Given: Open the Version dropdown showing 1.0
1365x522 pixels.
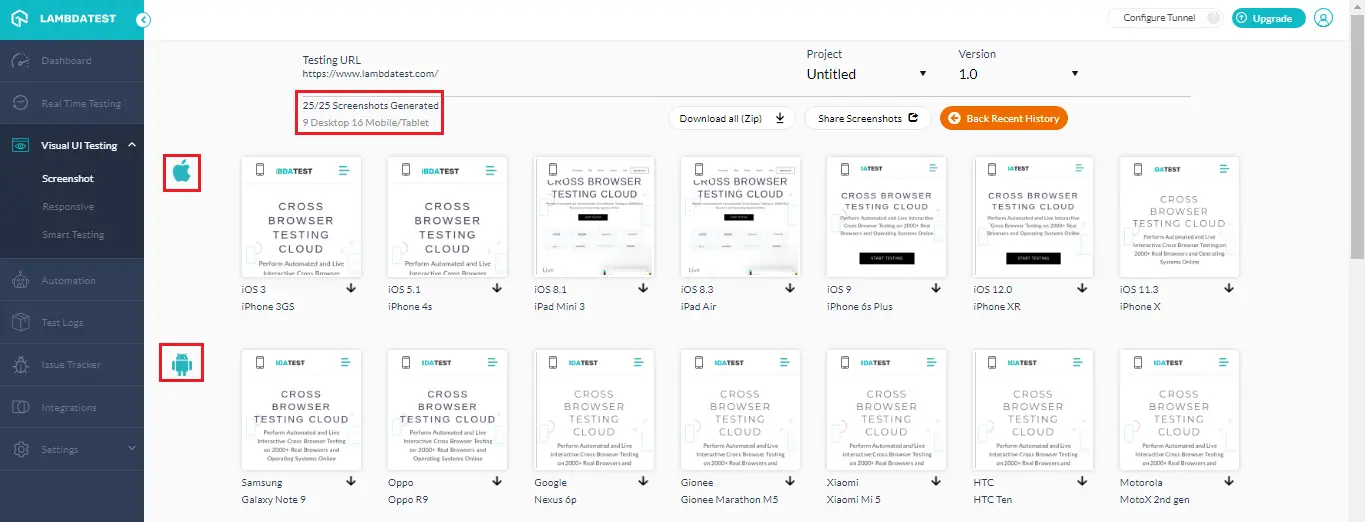Looking at the screenshot, I should (x=1018, y=74).
